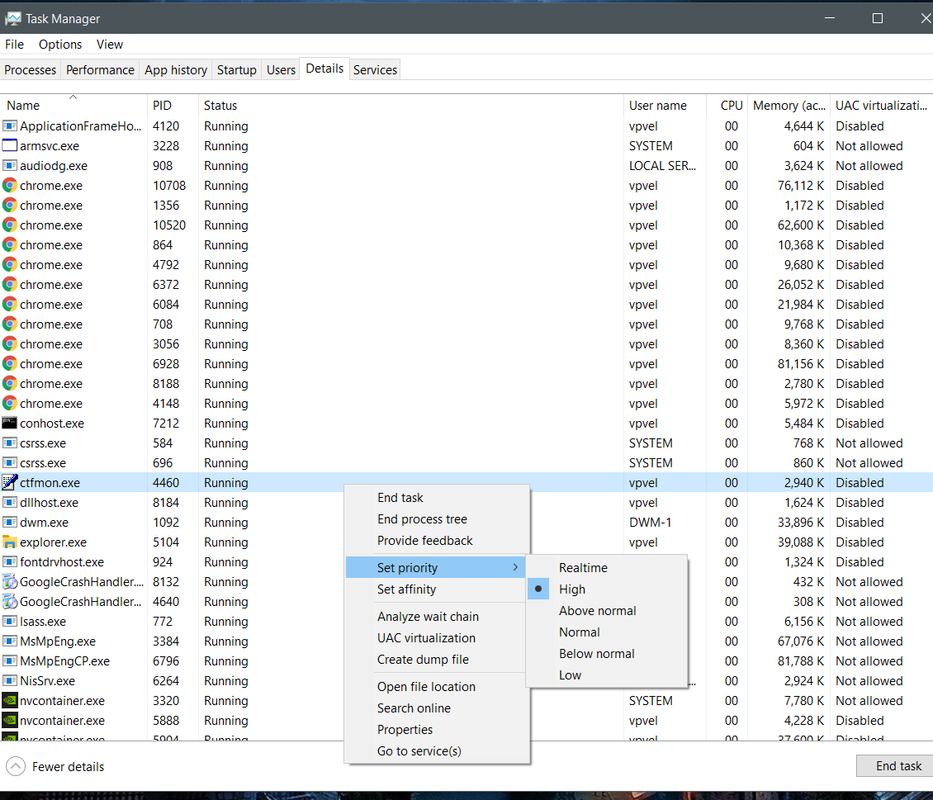933x800 pixels.
Task: Click the ctfmon.exe pen icon
Action: coord(10,482)
